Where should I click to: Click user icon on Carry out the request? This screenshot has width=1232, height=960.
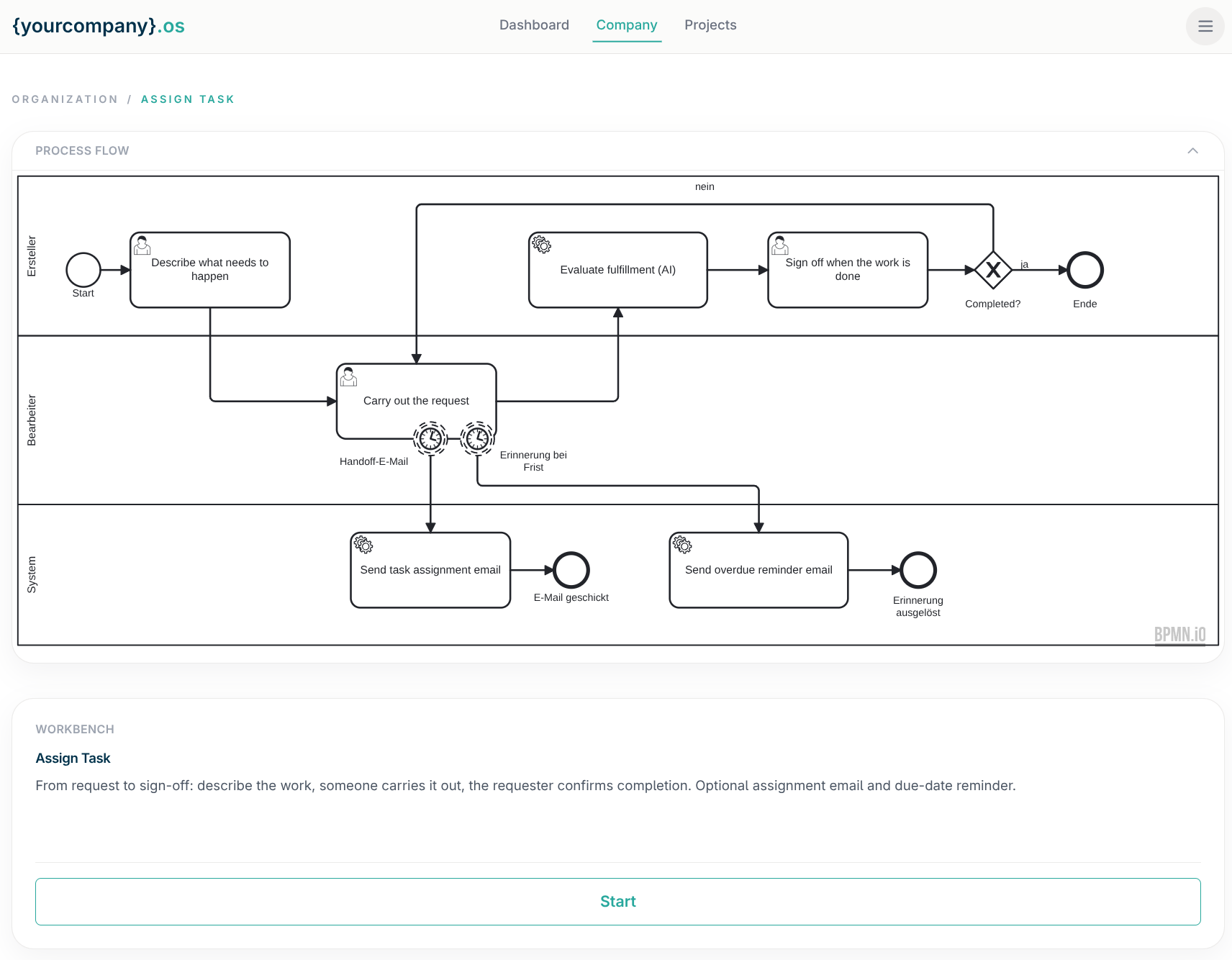[x=349, y=376]
